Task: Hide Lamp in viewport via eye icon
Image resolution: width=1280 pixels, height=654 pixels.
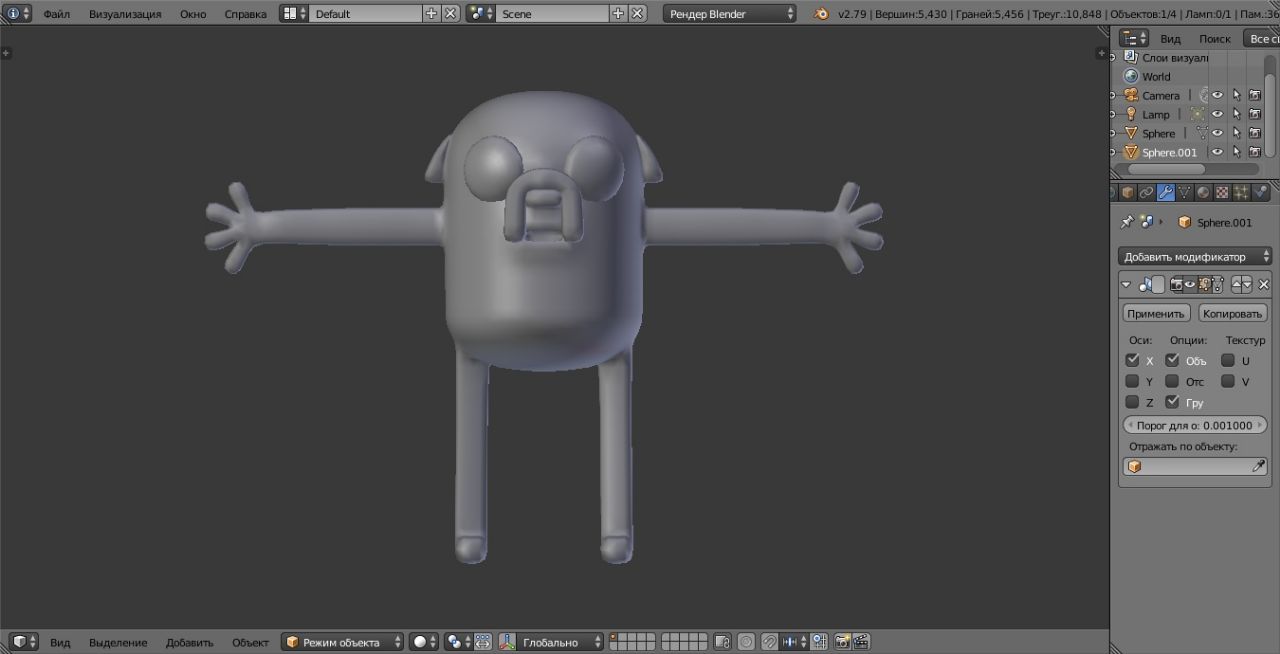Action: point(1217,114)
